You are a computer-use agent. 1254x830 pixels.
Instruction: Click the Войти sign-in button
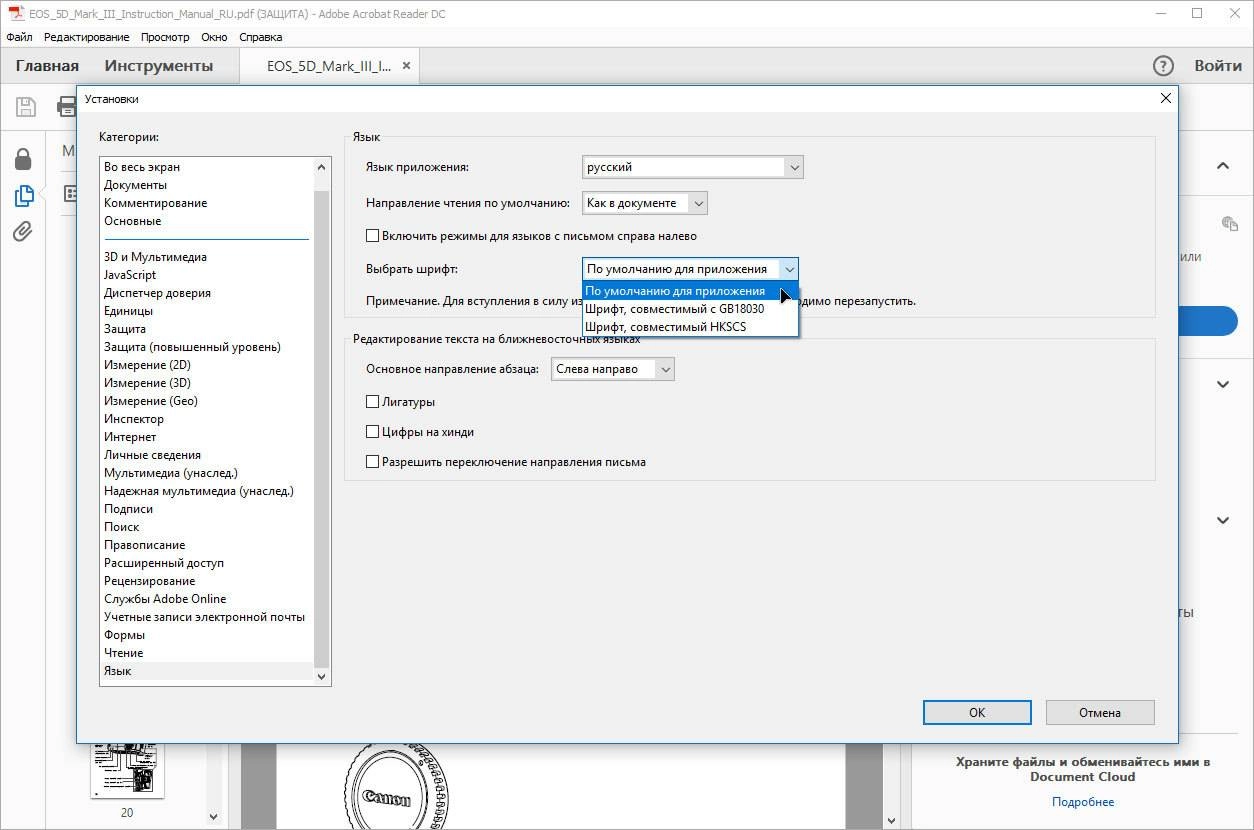1218,66
